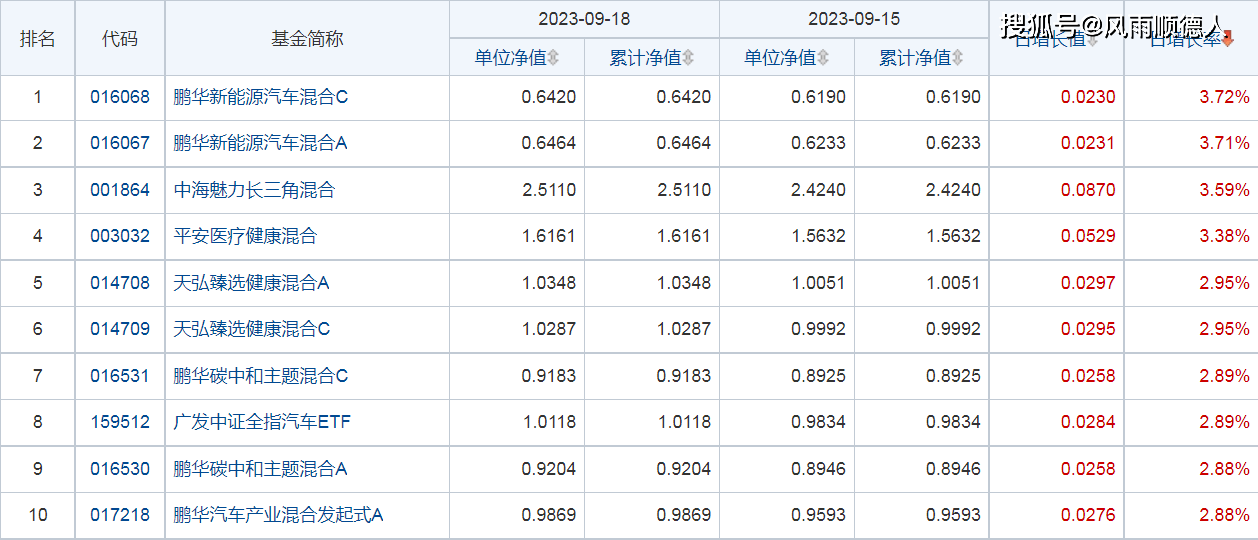Click the 日增长值 sort arrow icon
1258x540 pixels.
point(1092,40)
